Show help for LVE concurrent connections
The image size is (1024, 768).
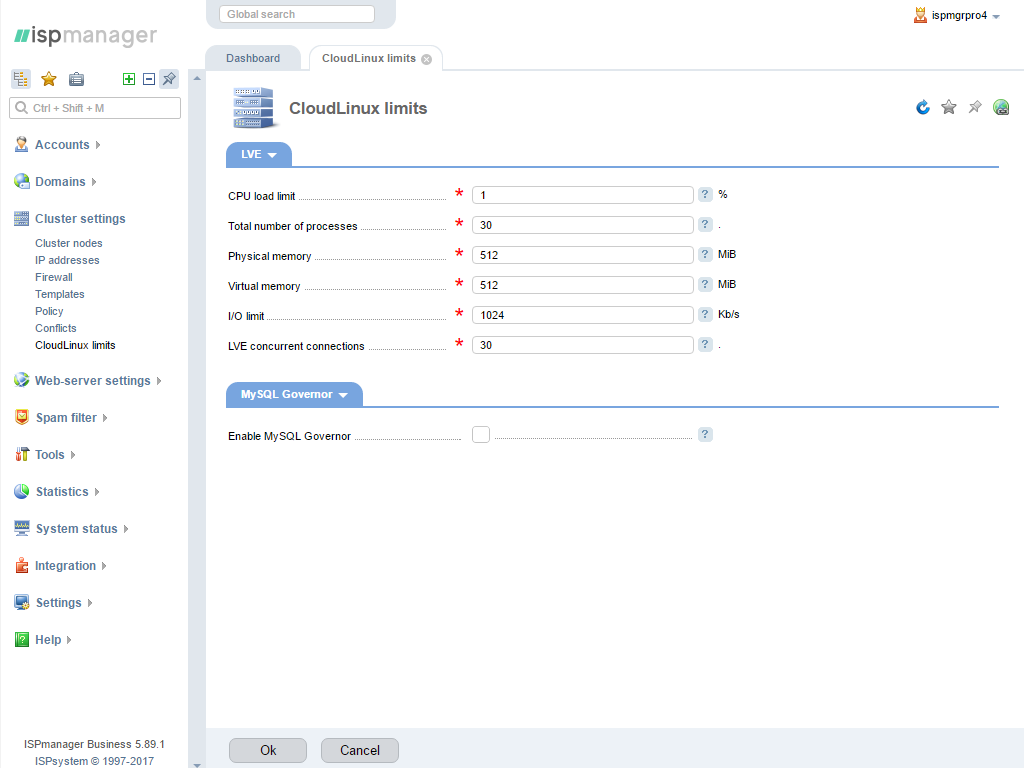[x=705, y=345]
